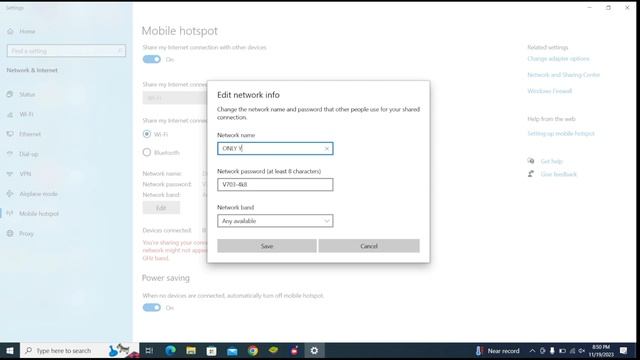The height and width of the screenshot is (360, 640).
Task: Click the Give feedback link
Action: click(558, 174)
